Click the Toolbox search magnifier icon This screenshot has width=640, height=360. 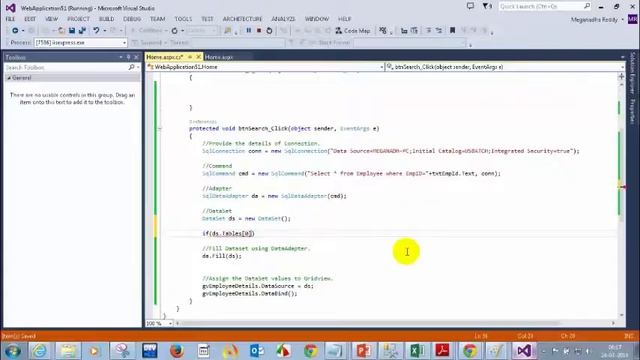131,67
